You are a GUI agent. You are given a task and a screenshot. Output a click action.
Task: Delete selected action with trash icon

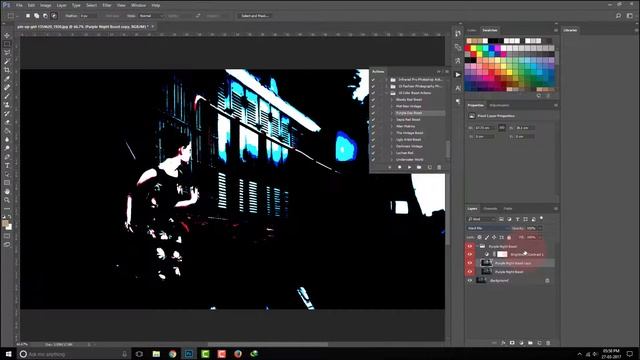pyautogui.click(x=439, y=167)
